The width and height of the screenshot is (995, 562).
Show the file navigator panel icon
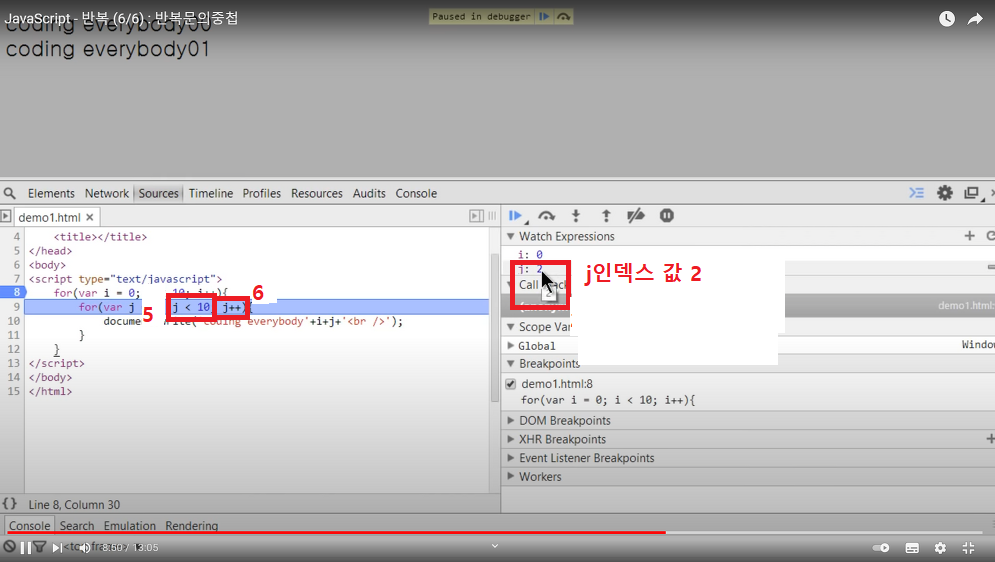click(x=6, y=216)
